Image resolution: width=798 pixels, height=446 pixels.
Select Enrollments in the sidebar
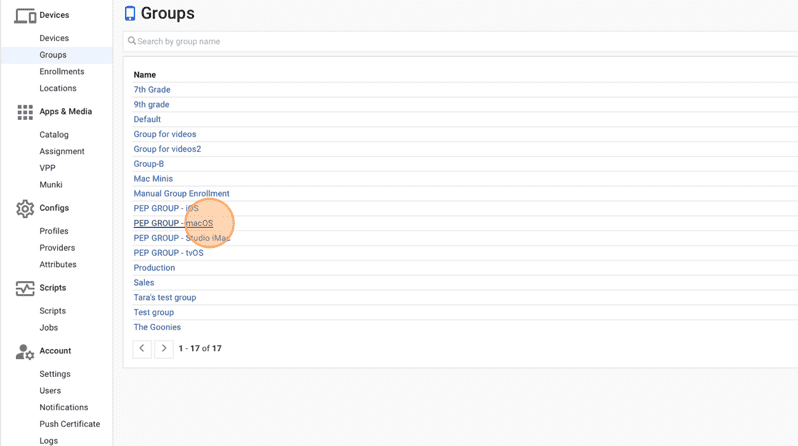coord(62,72)
